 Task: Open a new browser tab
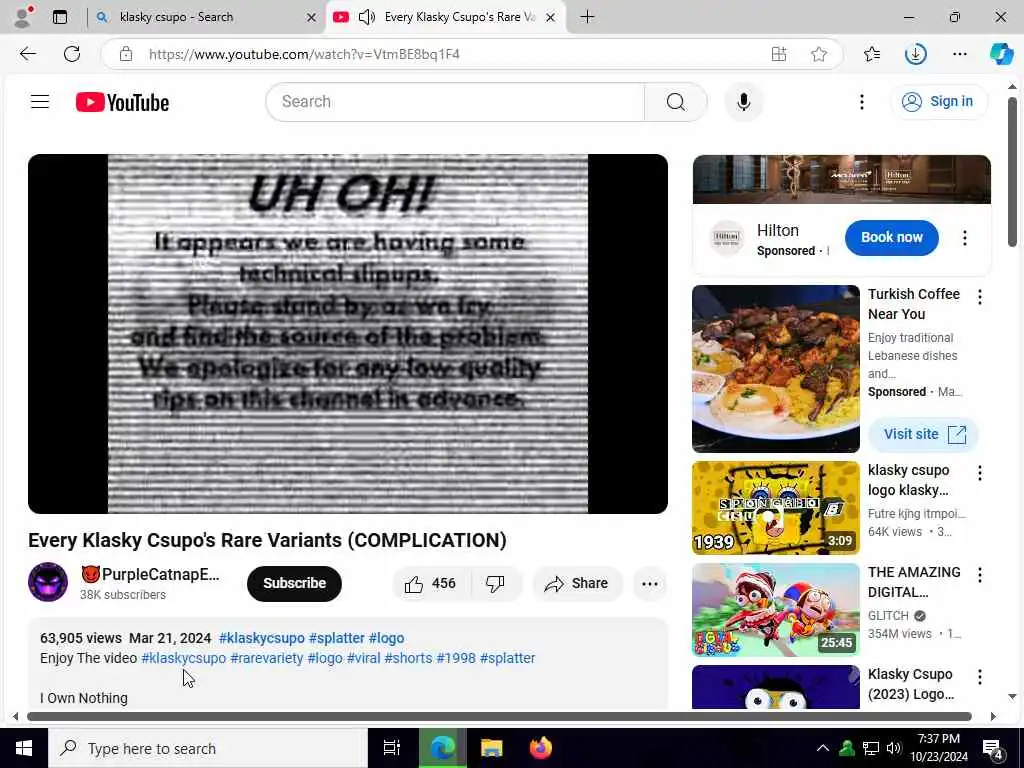[x=587, y=17]
